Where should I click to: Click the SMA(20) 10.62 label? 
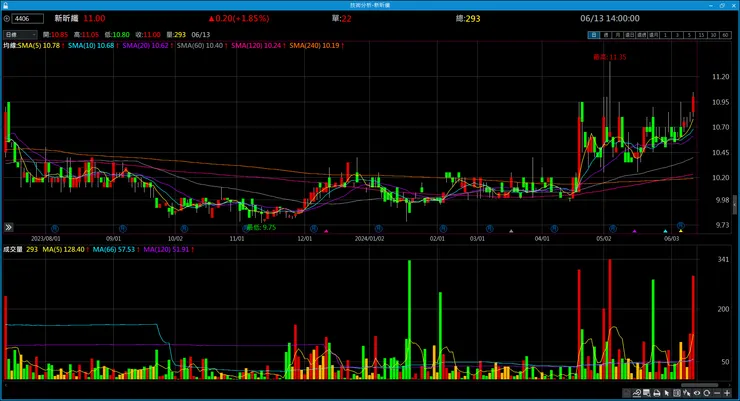pyautogui.click(x=147, y=45)
